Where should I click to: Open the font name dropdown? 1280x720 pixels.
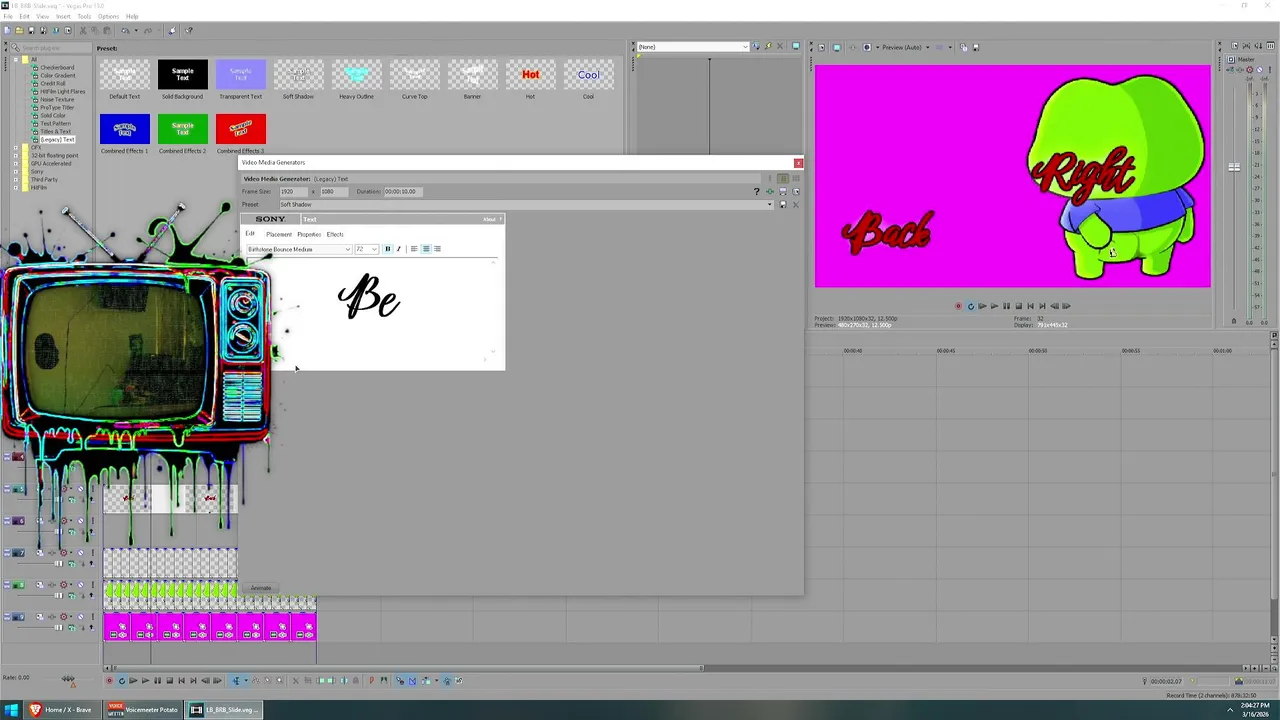pyautogui.click(x=347, y=249)
